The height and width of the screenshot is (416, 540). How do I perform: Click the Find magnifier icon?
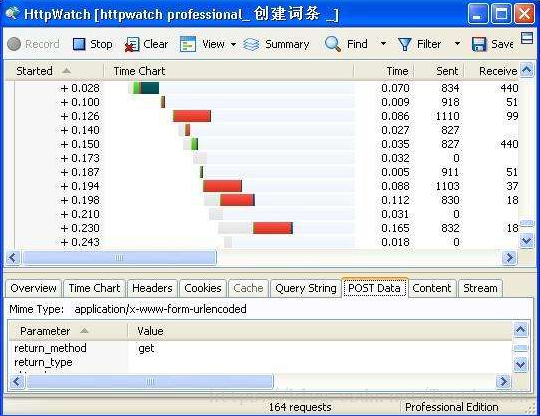click(333, 44)
